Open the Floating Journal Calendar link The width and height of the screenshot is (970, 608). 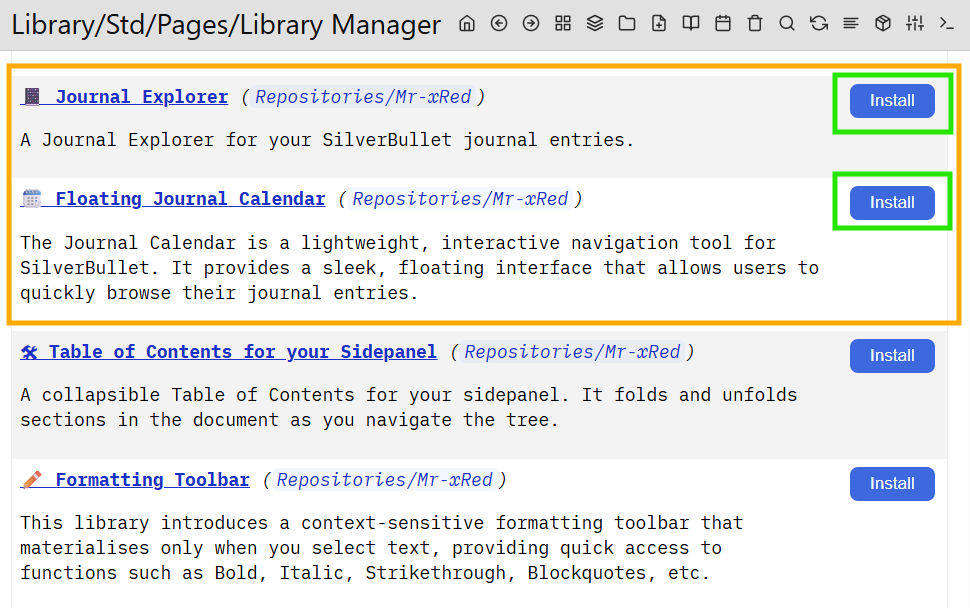(189, 199)
